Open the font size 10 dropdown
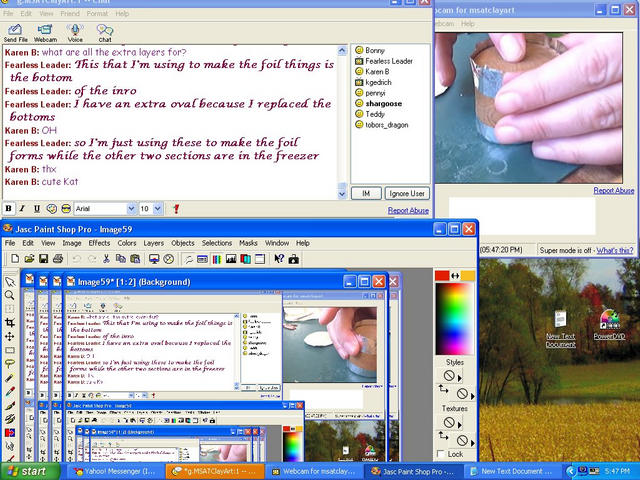This screenshot has width=640, height=480. (x=158, y=209)
